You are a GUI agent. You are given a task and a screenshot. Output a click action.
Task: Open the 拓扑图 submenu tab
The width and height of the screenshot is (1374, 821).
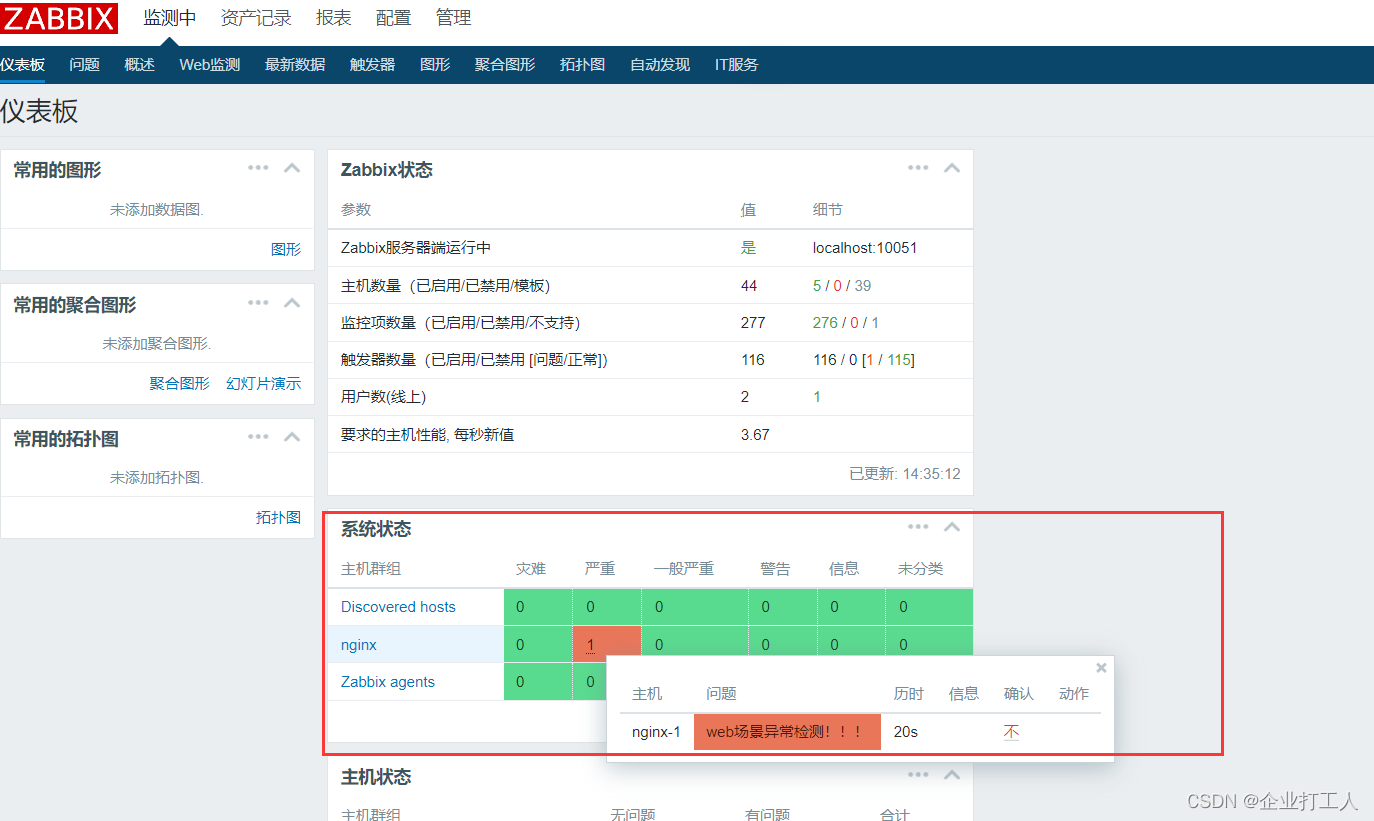click(583, 65)
